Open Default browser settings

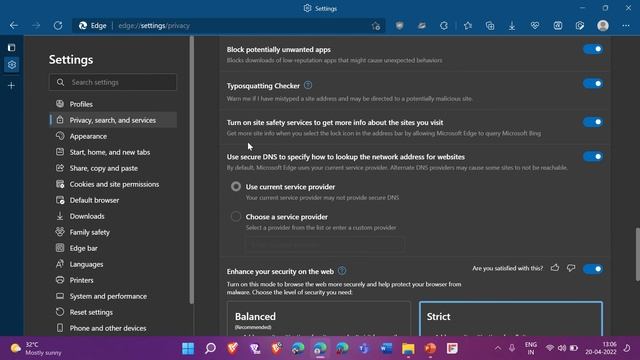coord(113,200)
